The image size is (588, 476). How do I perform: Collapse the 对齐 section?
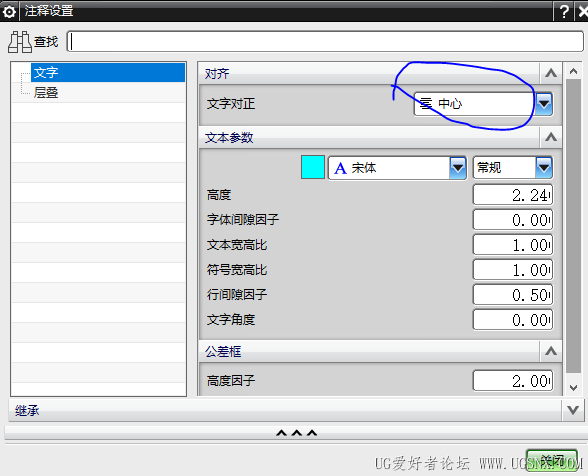[551, 73]
